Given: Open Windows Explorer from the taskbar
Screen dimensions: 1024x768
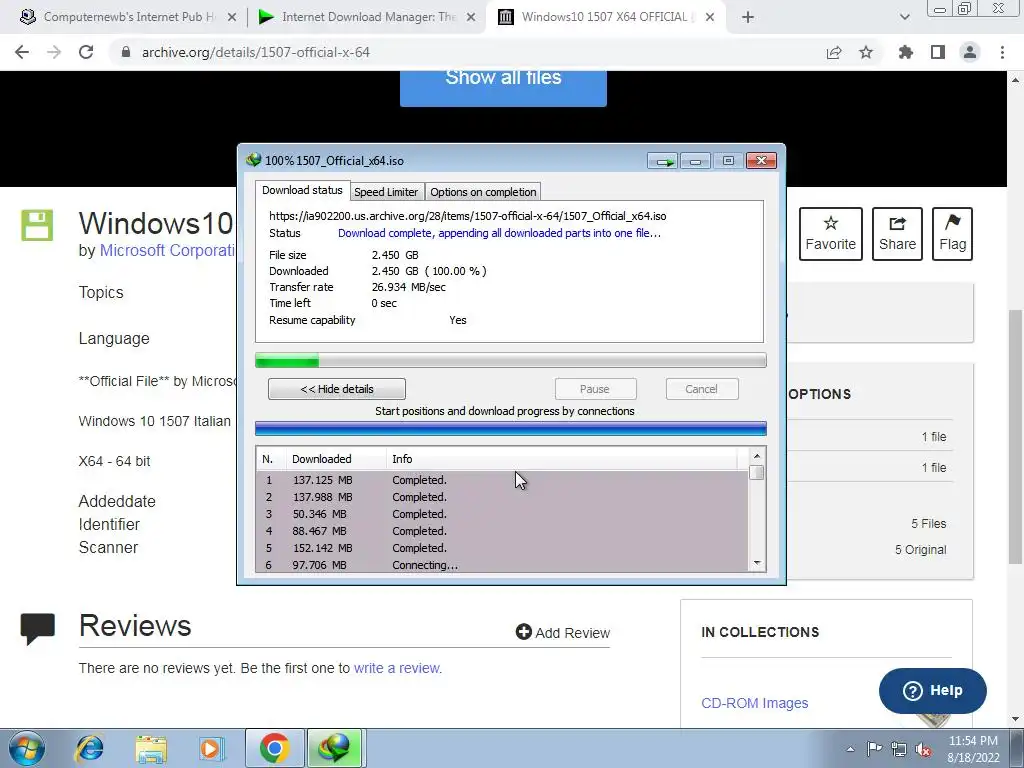Looking at the screenshot, I should pos(151,748).
